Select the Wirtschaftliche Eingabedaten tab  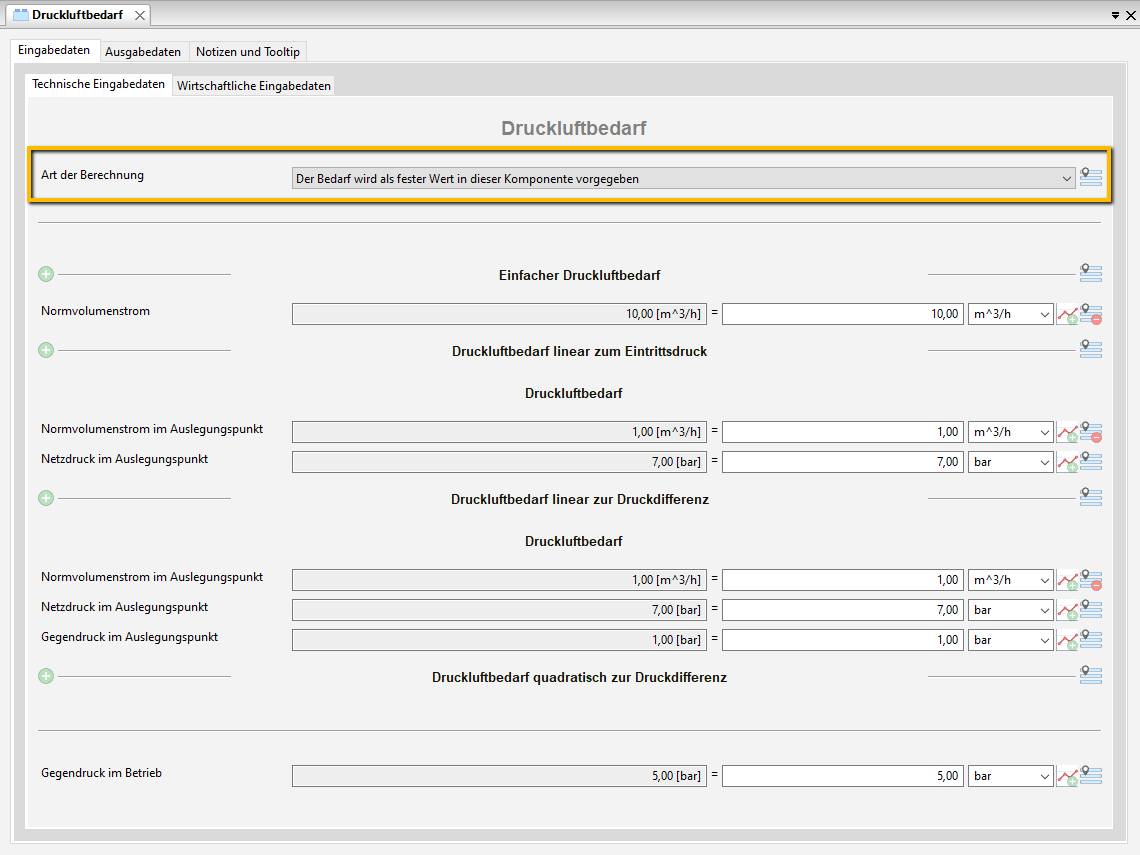[x=254, y=86]
